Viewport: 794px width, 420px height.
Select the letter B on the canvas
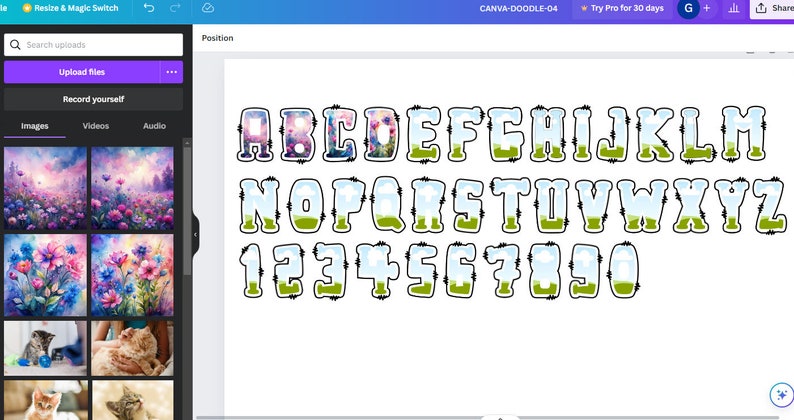point(298,135)
